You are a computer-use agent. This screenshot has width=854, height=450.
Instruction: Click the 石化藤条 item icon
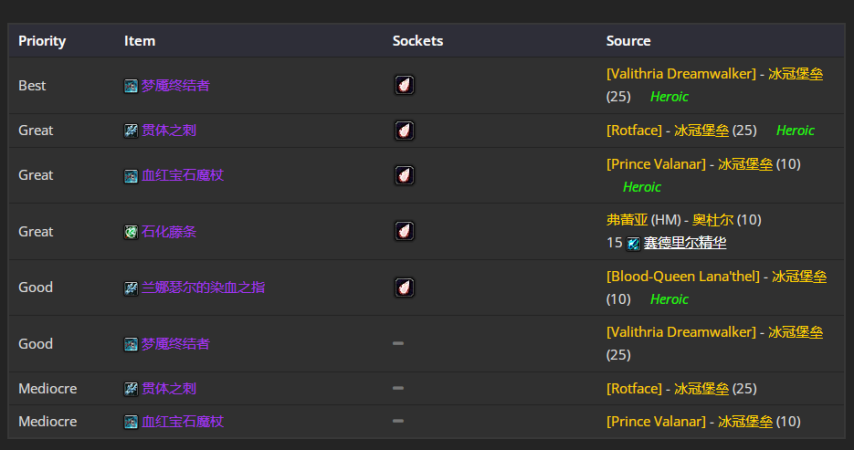click(131, 232)
